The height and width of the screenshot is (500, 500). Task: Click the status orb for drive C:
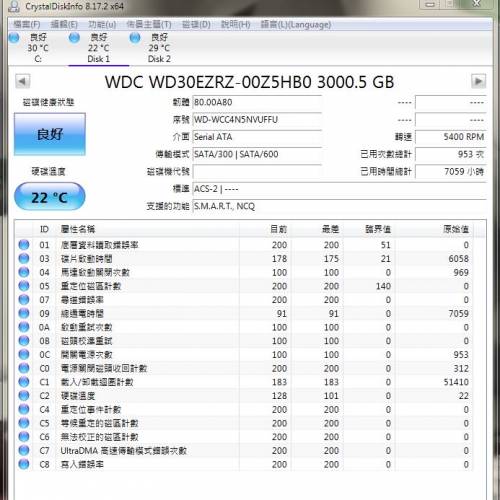click(14, 38)
